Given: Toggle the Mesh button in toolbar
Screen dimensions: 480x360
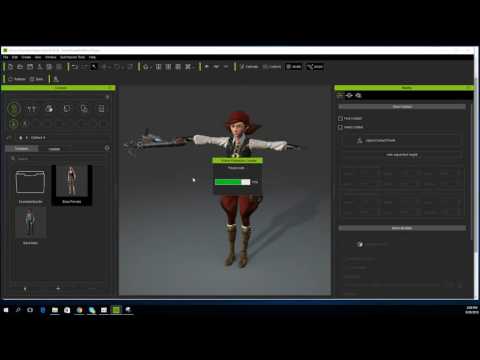Looking at the screenshot, I should pos(294,67).
